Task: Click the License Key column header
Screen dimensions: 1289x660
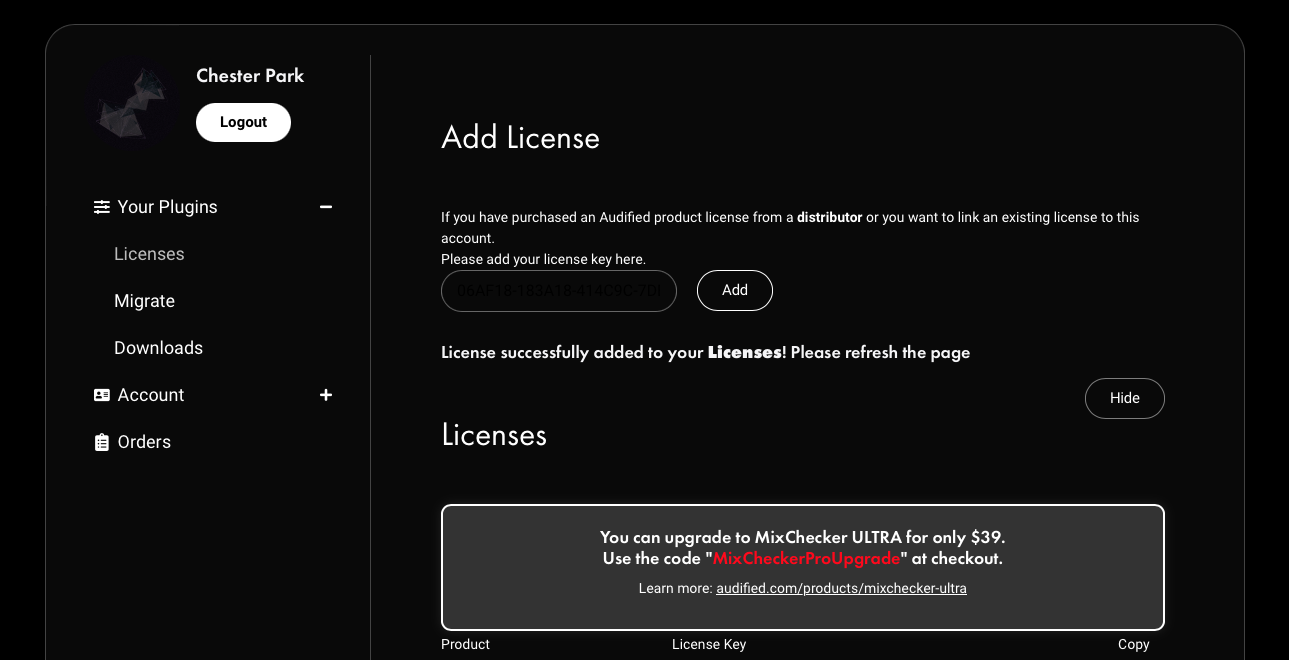Action: point(709,644)
